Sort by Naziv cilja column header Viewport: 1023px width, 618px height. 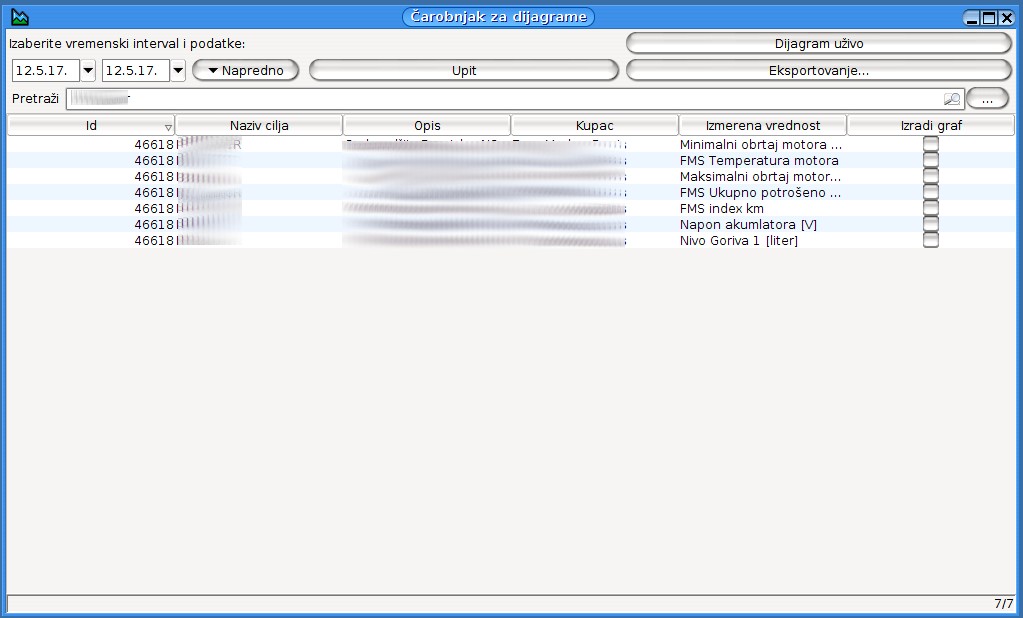point(259,125)
